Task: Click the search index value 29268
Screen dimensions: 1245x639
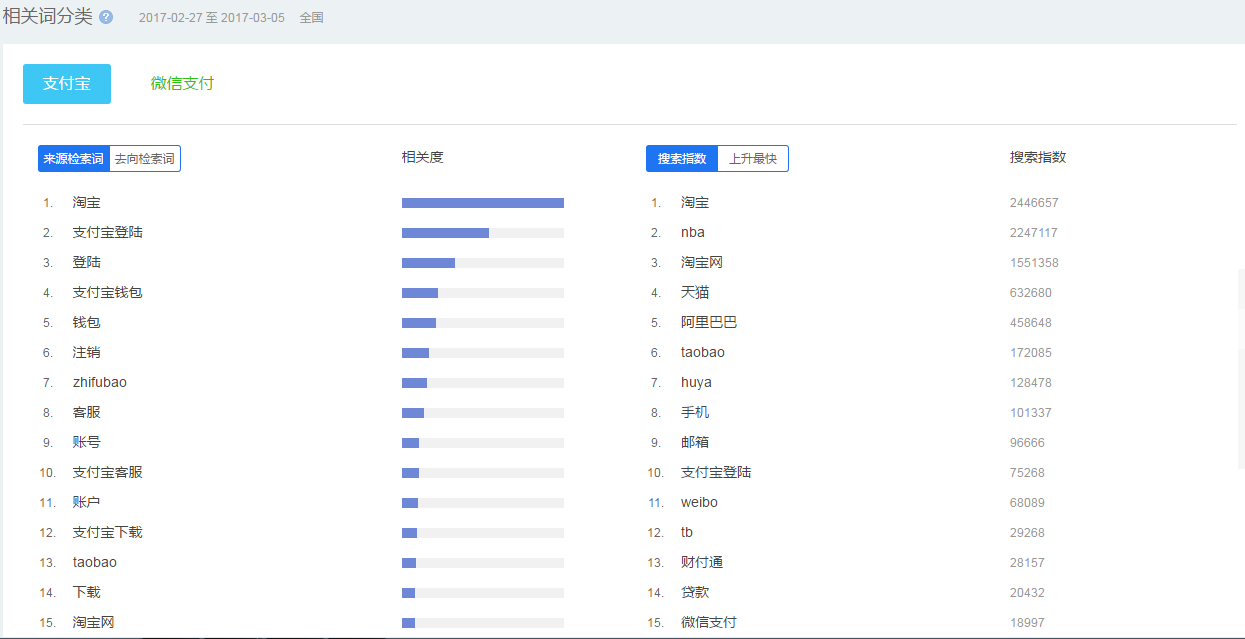Action: (1027, 533)
